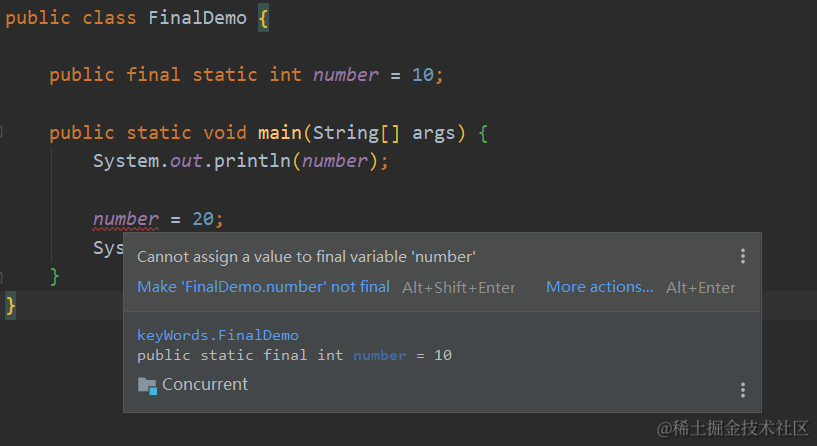817x446 pixels.
Task: Click the final closing yellow brace
Action: [x=10, y=305]
